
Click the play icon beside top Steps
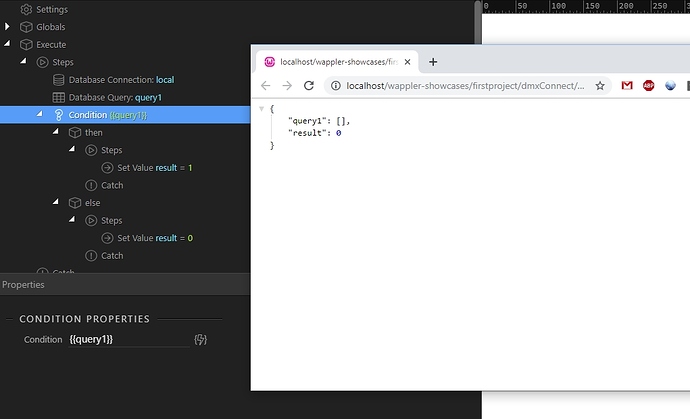(42, 62)
